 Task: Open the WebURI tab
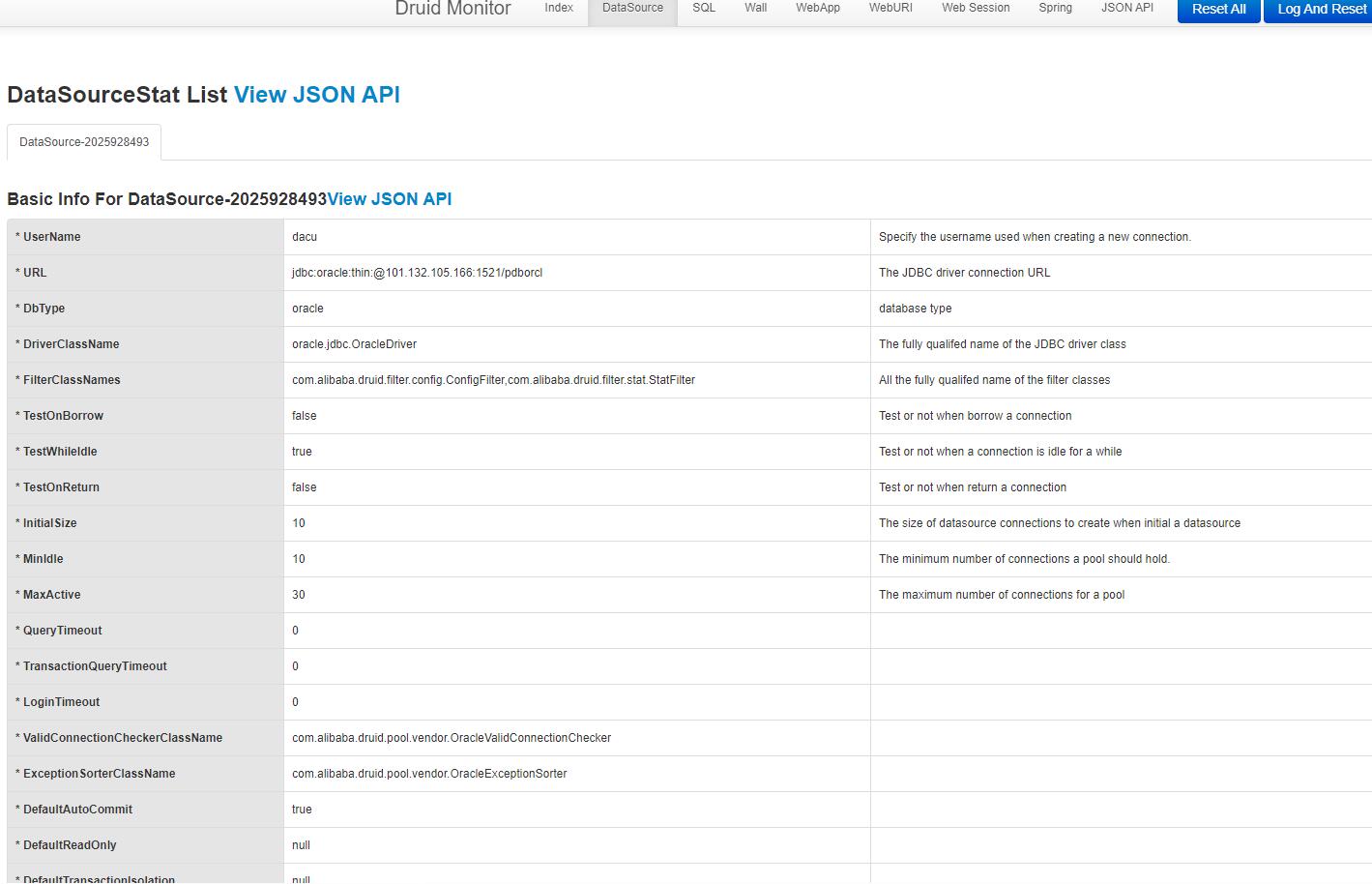890,8
